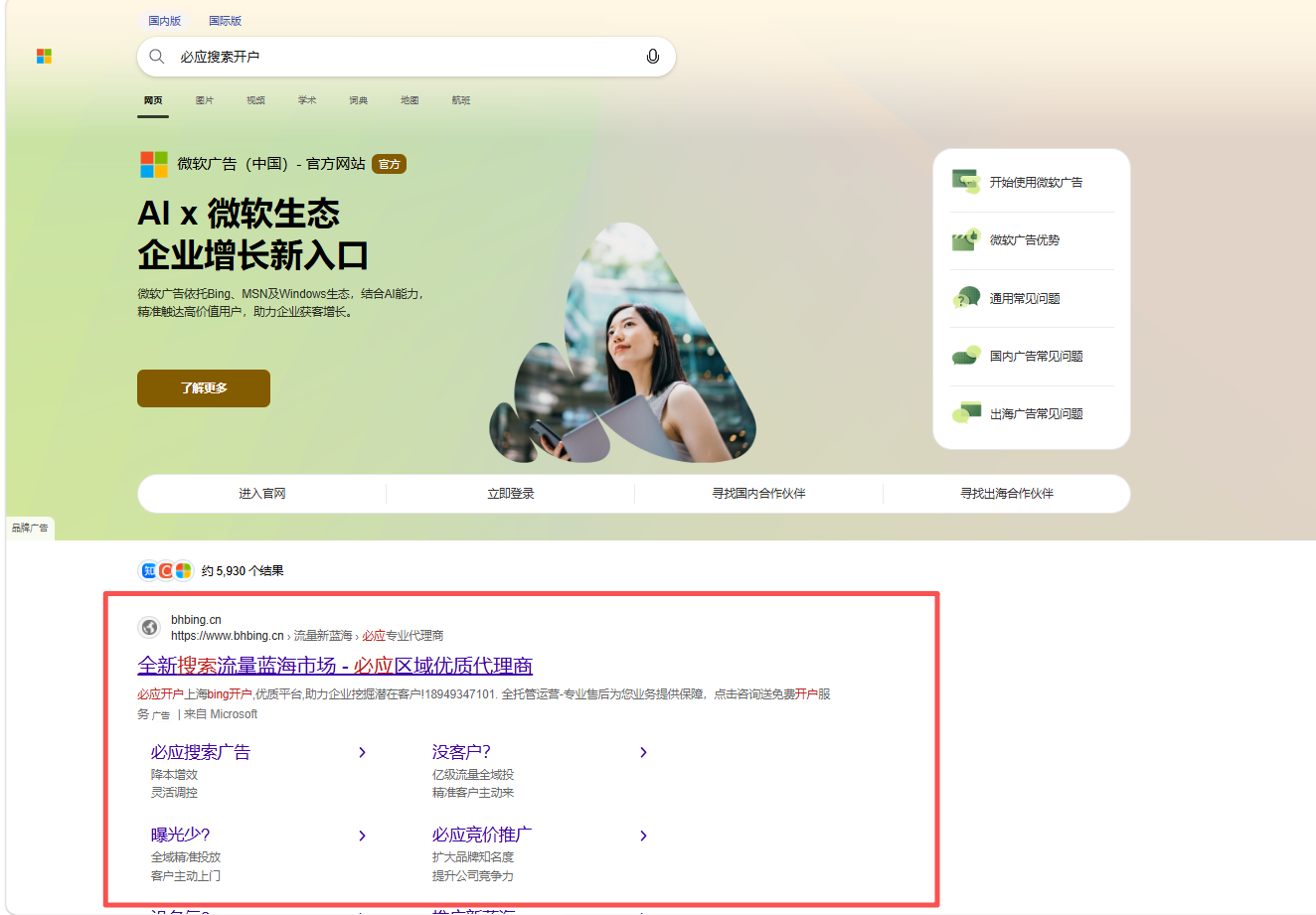Click the 出海广告常见问题 icon
The width and height of the screenshot is (1316, 915).
click(966, 413)
